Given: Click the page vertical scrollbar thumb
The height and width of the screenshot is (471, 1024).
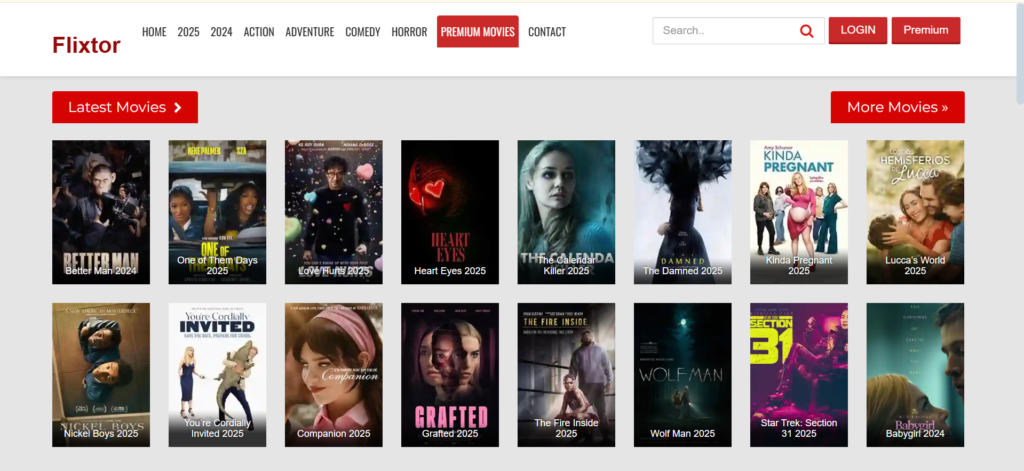Looking at the screenshot, I should click(x=1020, y=54).
